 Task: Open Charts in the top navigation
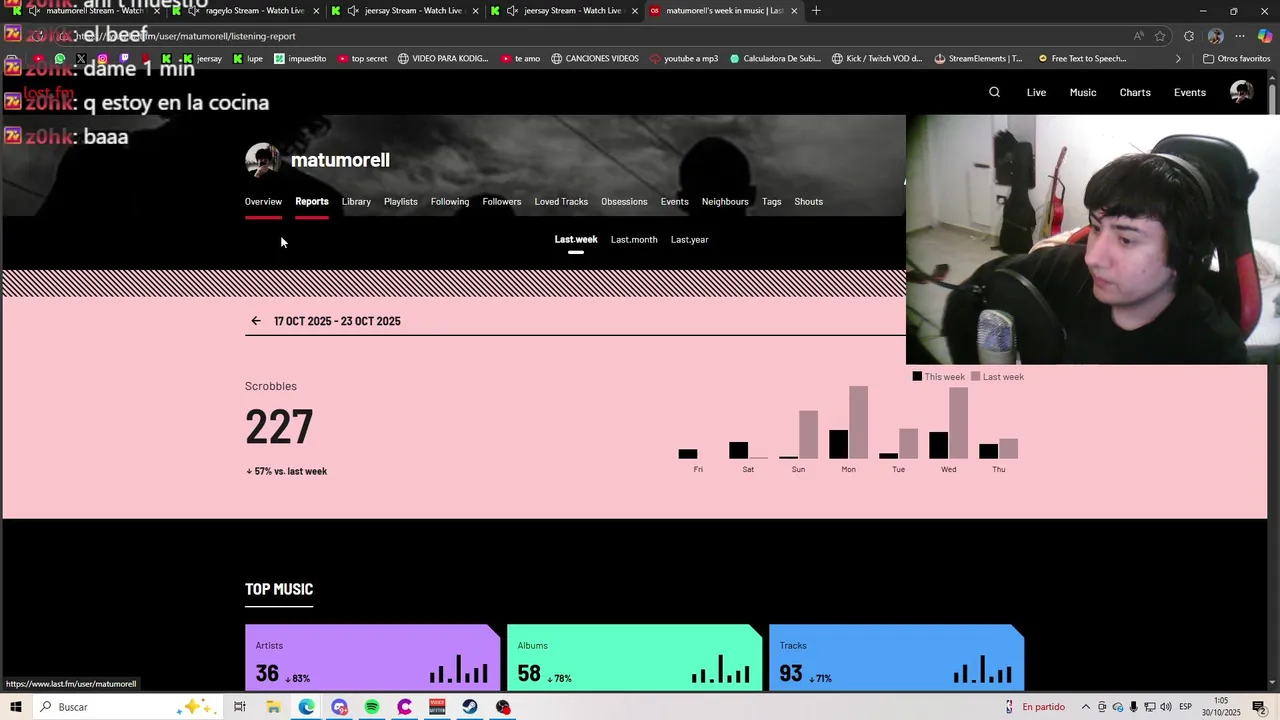click(x=1135, y=92)
